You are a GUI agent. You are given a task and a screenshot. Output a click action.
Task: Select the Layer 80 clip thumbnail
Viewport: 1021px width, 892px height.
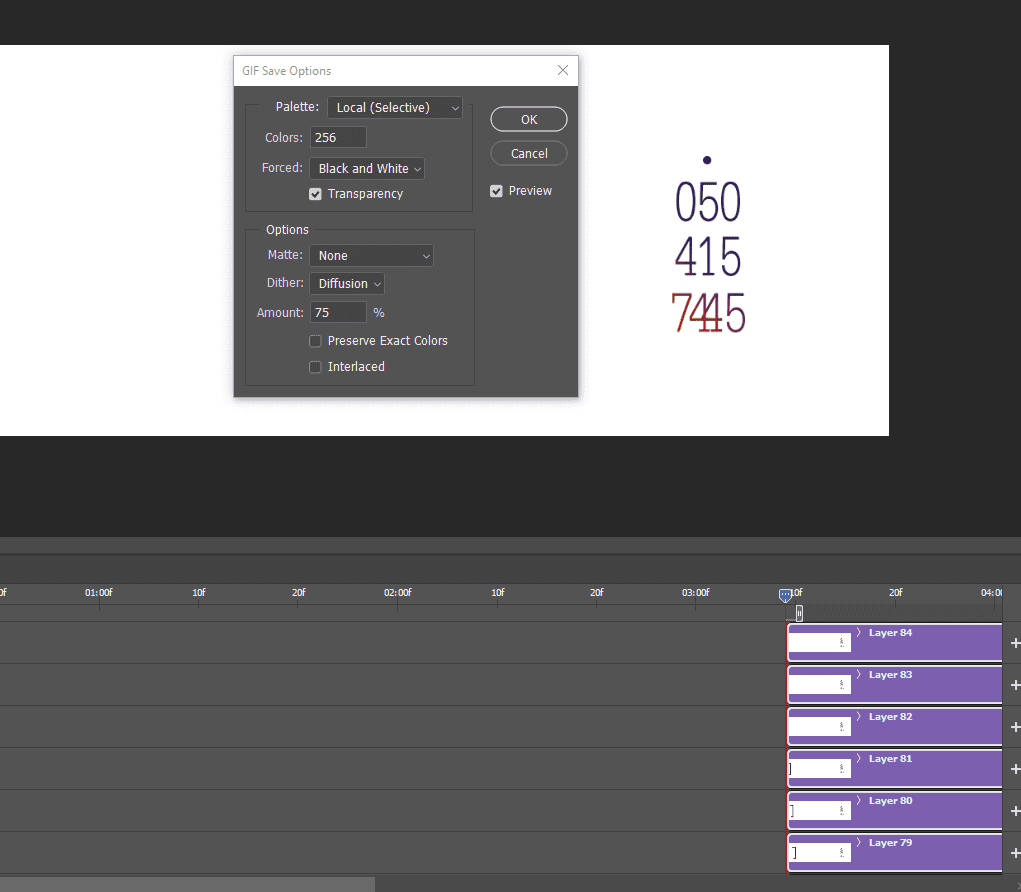[820, 811]
